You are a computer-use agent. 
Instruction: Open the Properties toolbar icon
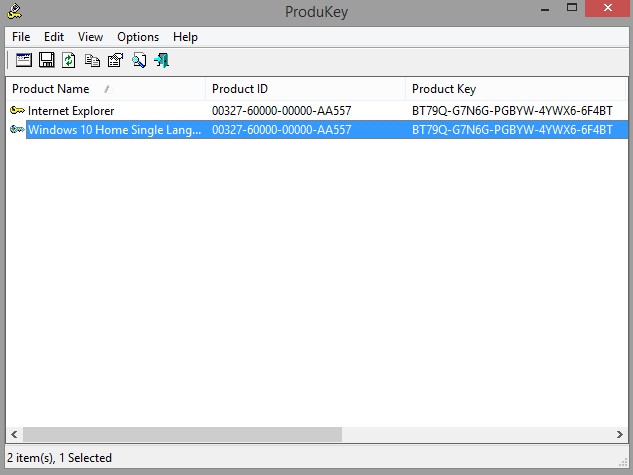coord(115,61)
